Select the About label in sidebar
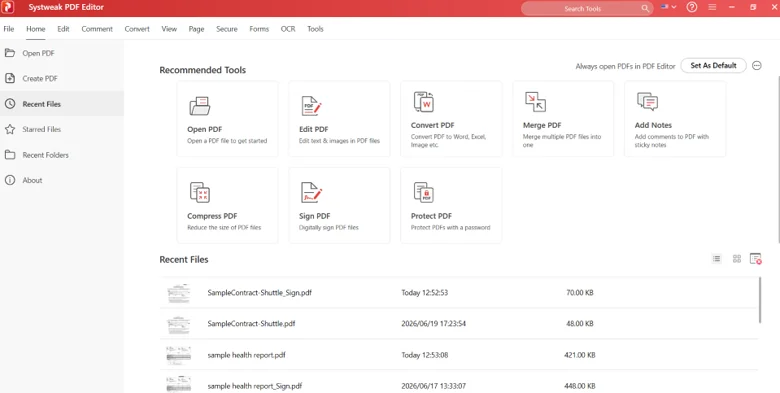Screen dimensions: 780x393 (x=32, y=180)
